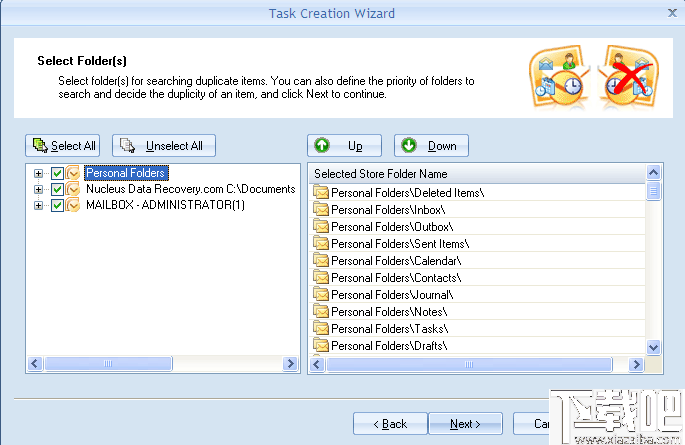
Task: Select 'Personal Folders\Sent Items\' row
Action: [477, 244]
